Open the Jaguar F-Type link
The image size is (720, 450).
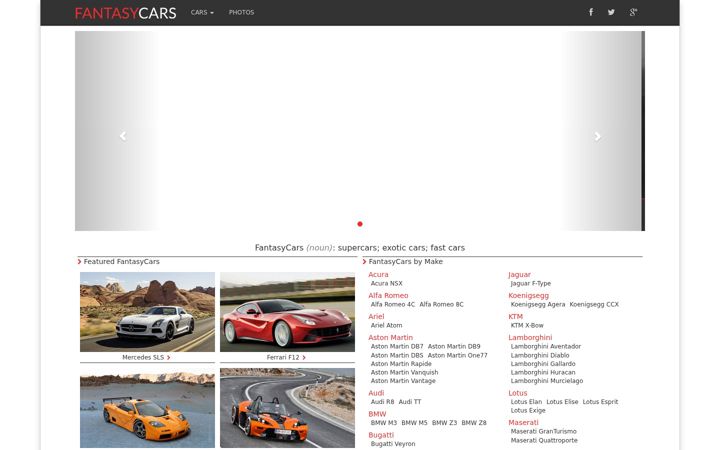pyautogui.click(x=531, y=283)
